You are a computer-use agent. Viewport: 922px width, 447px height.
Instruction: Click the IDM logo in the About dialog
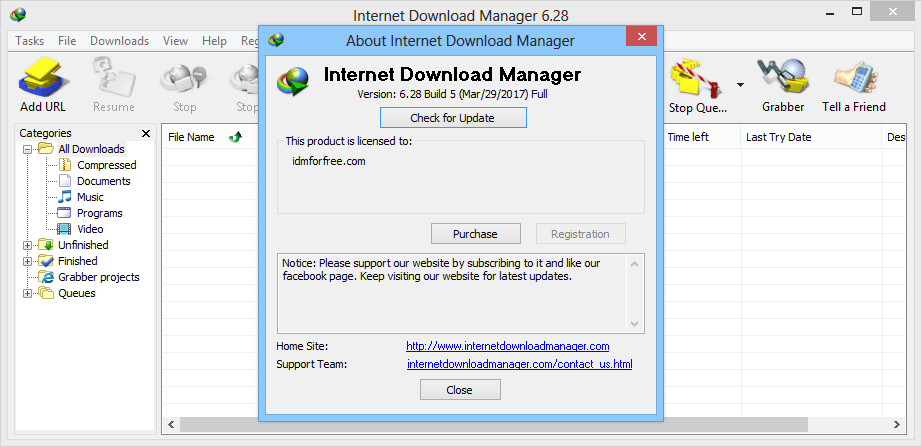293,81
